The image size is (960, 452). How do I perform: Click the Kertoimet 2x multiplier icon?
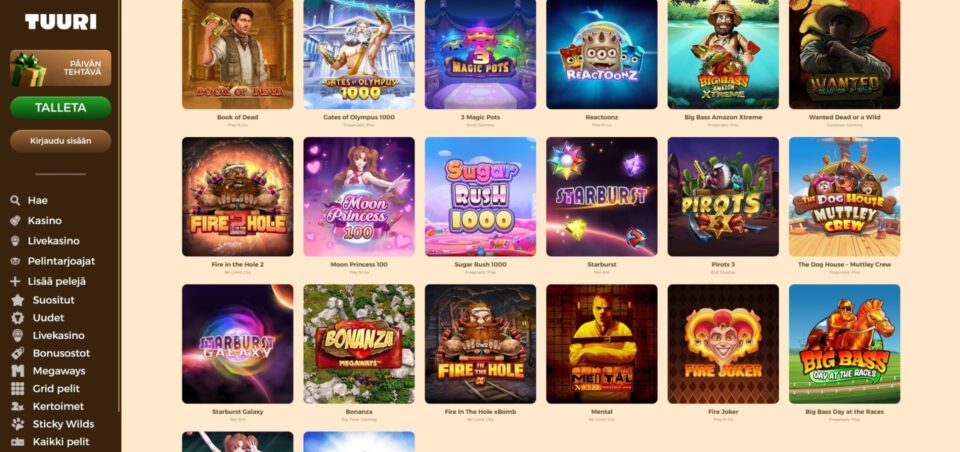18,406
